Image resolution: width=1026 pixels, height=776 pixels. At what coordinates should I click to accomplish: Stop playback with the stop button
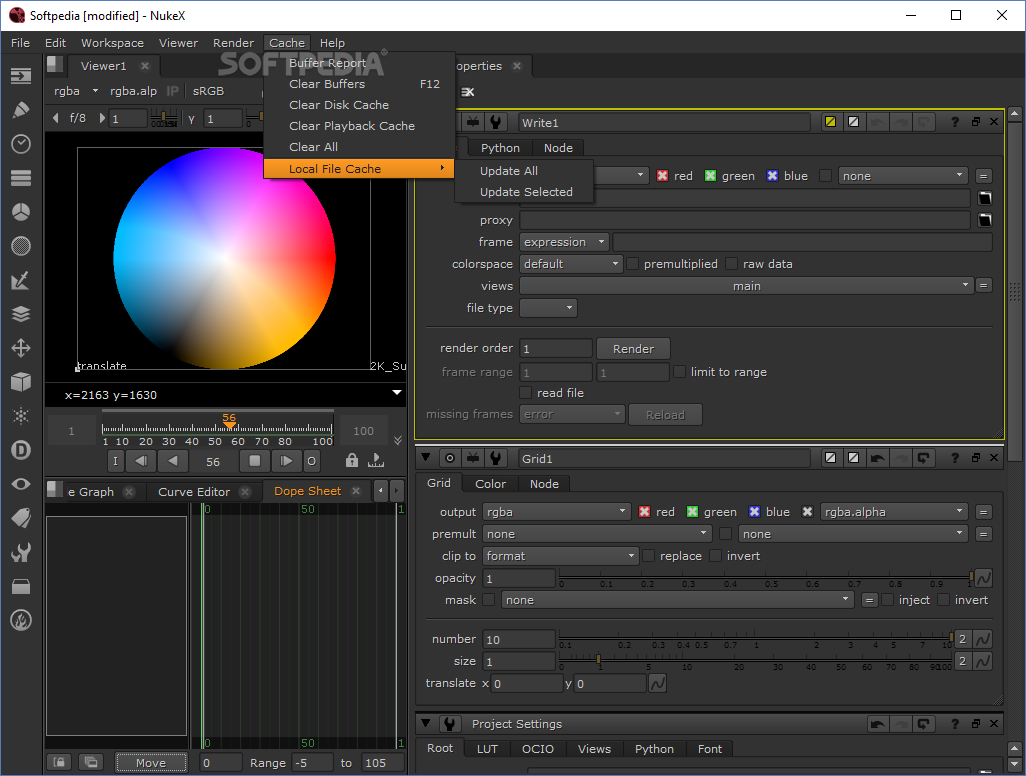[x=255, y=461]
